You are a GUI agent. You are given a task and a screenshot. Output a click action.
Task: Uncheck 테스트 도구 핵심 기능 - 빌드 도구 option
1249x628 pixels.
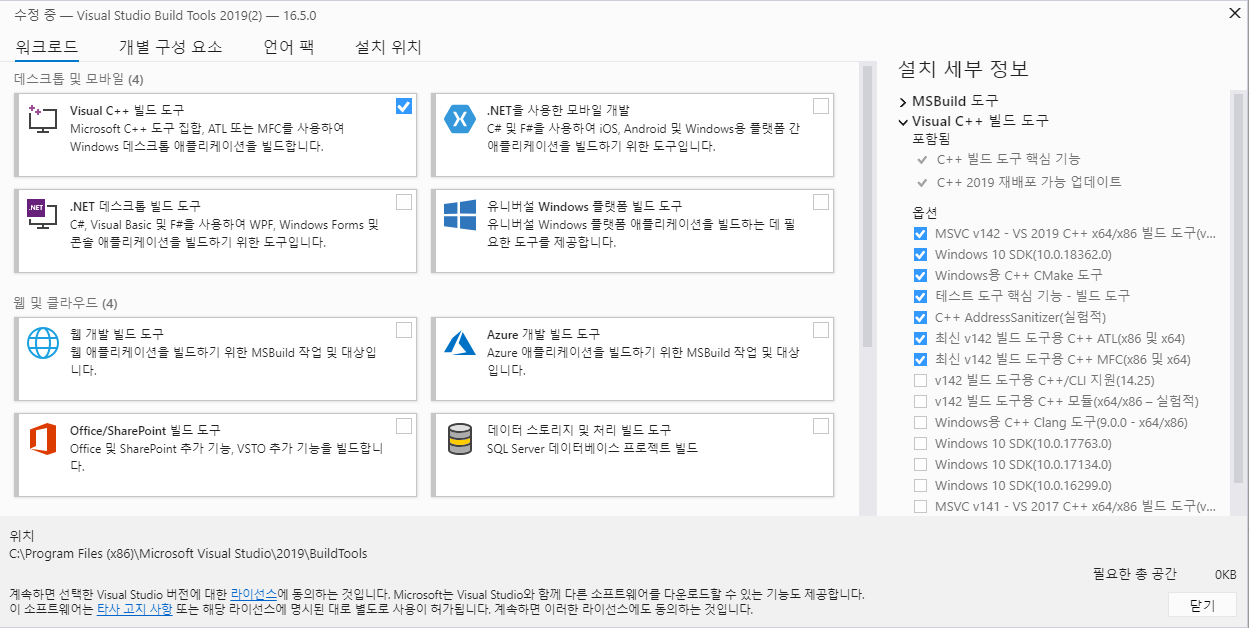[920, 296]
